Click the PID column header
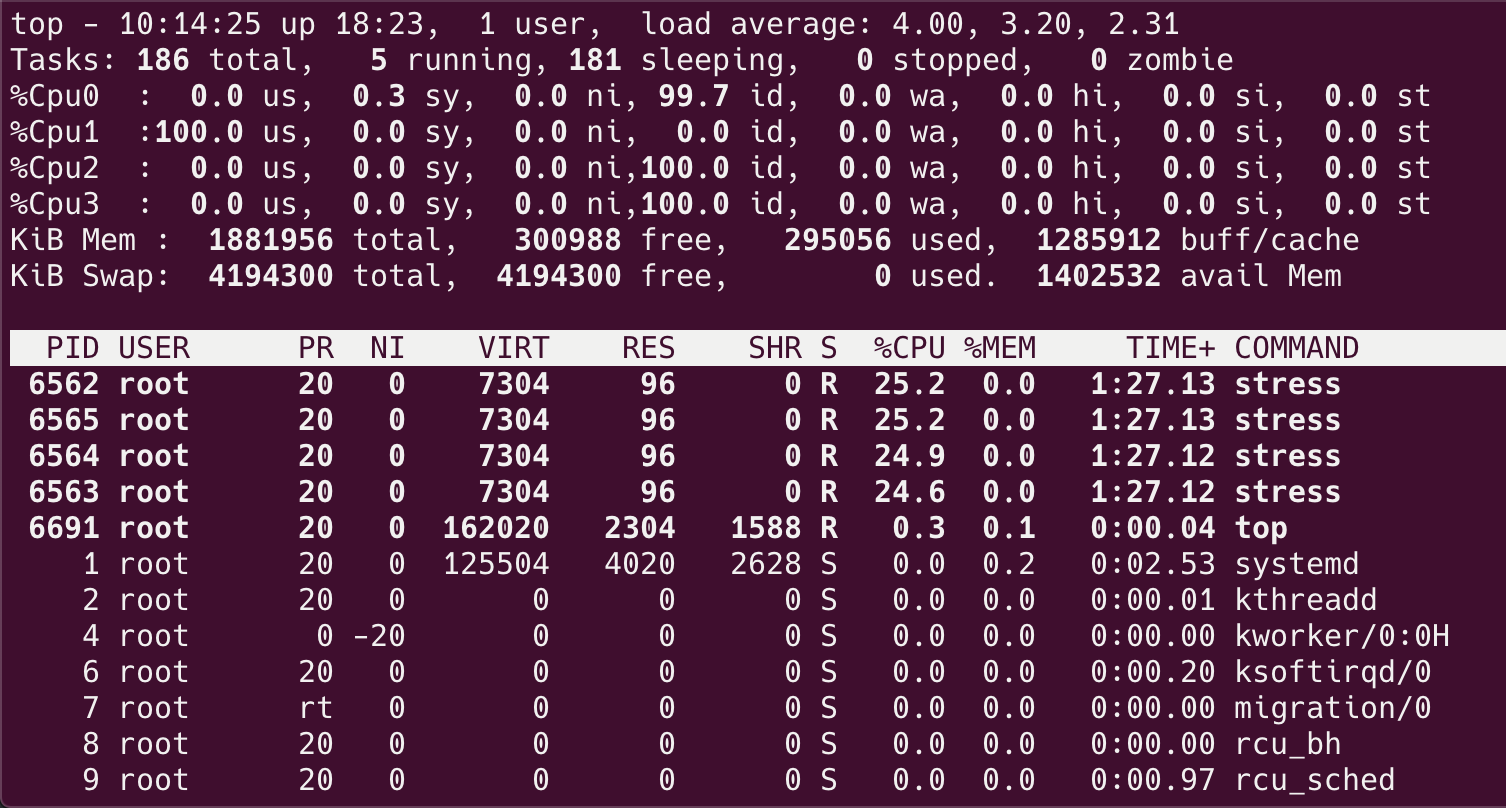The height and width of the screenshot is (808, 1506). [x=74, y=347]
